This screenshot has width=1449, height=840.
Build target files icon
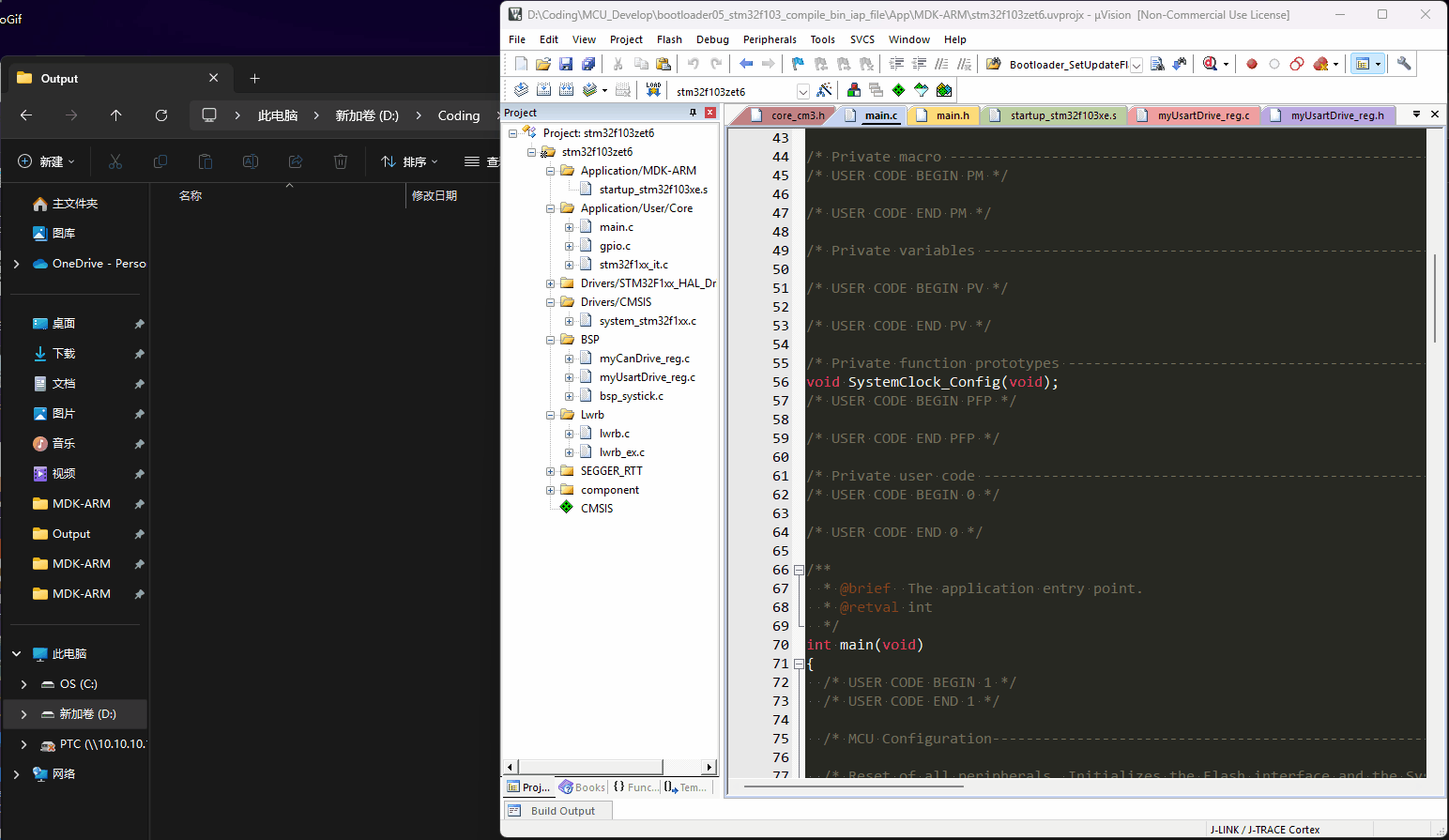pos(543,90)
